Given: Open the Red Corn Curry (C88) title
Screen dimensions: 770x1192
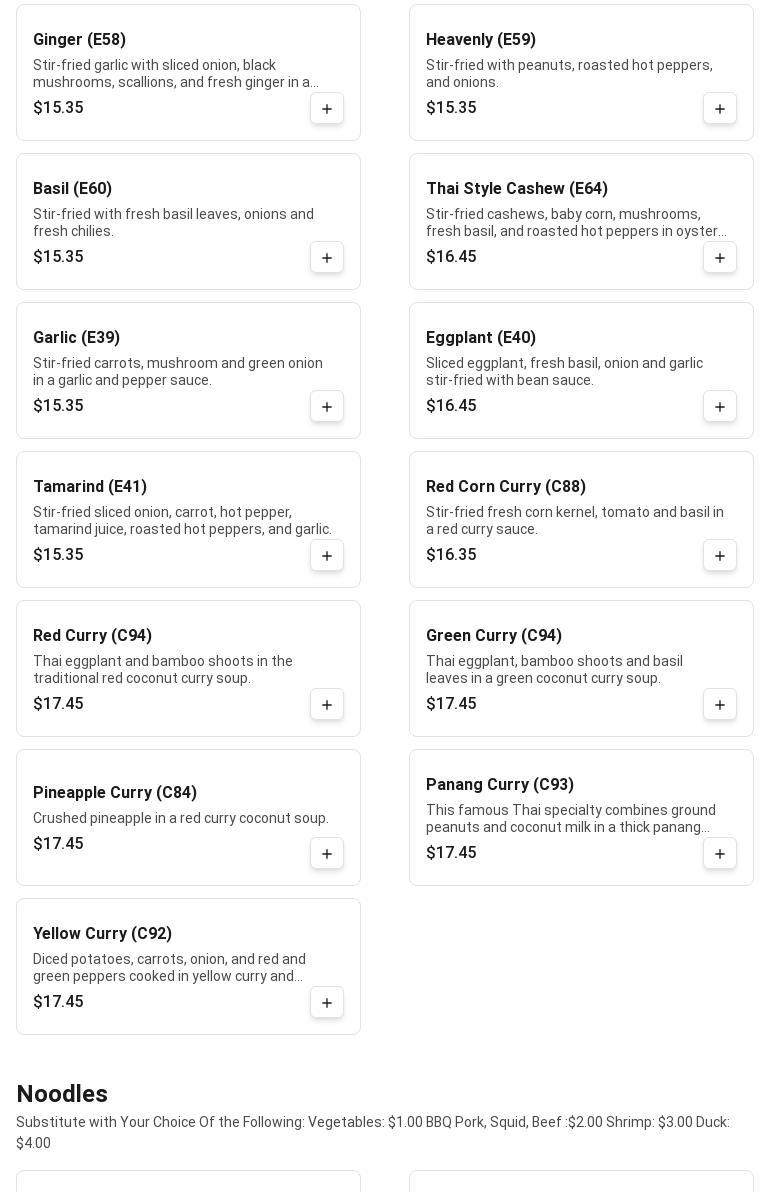Looking at the screenshot, I should click(x=506, y=487).
